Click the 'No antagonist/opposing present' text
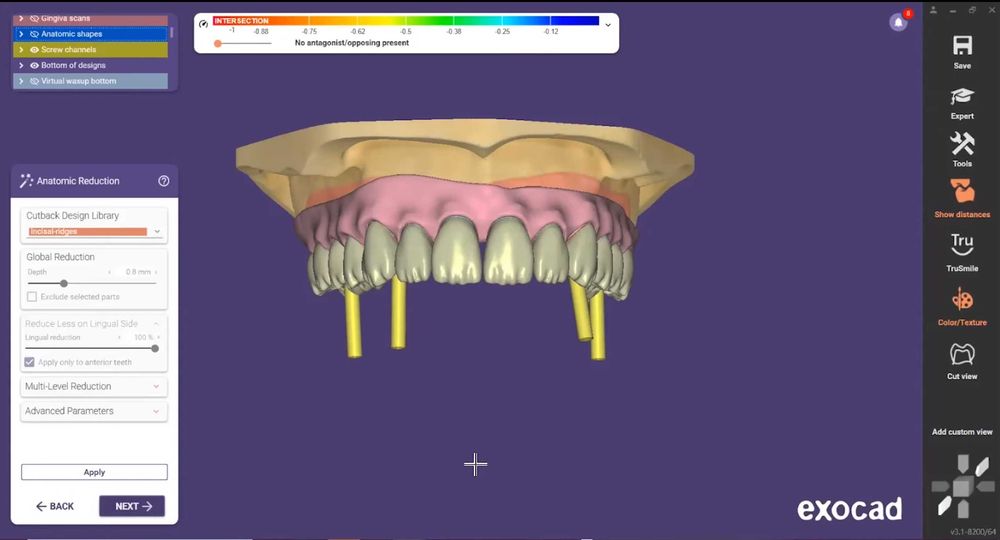 pyautogui.click(x=352, y=43)
